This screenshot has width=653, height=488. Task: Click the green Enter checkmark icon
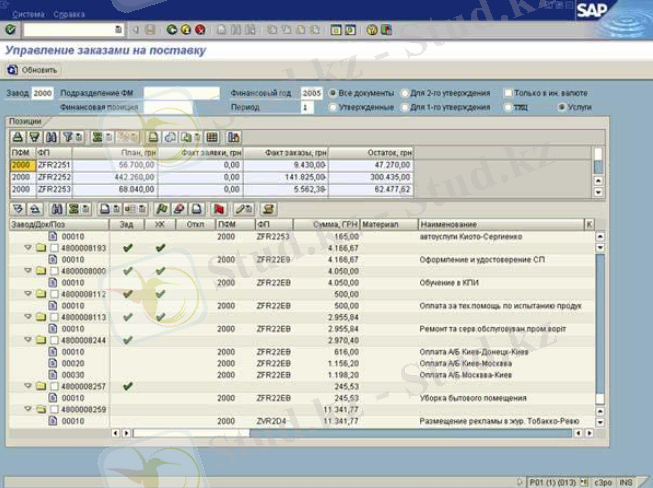10,30
